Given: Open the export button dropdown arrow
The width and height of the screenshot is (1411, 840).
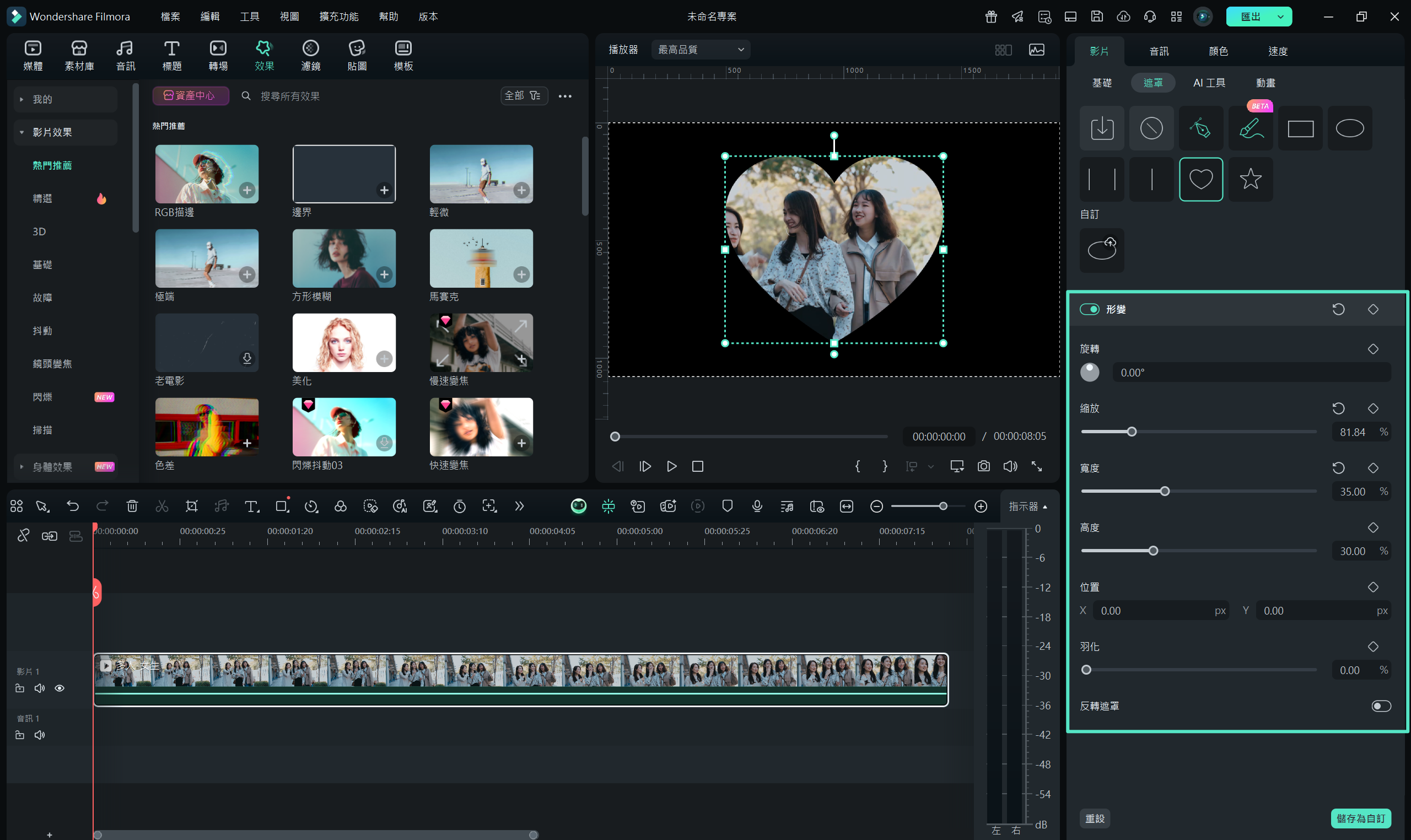Looking at the screenshot, I should 1280,17.
